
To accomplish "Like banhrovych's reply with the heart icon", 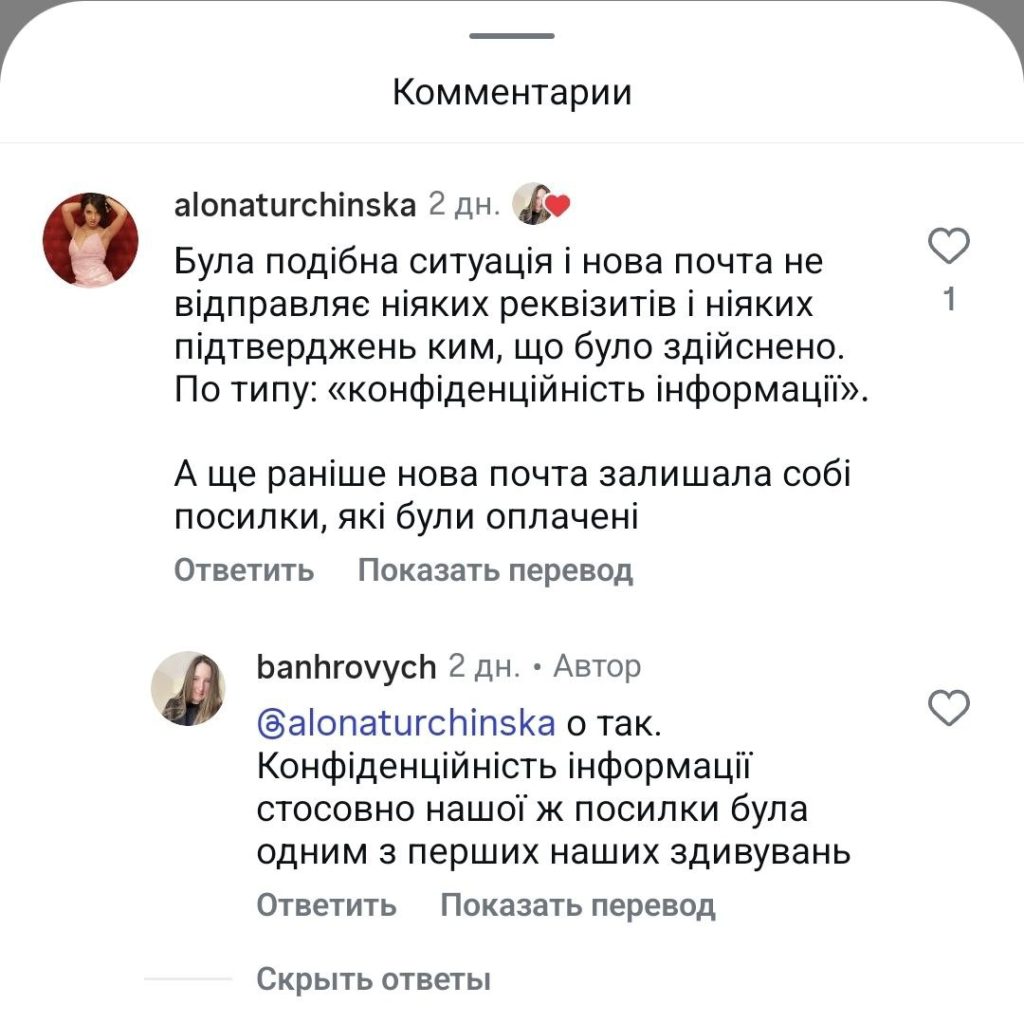I will pos(949,708).
